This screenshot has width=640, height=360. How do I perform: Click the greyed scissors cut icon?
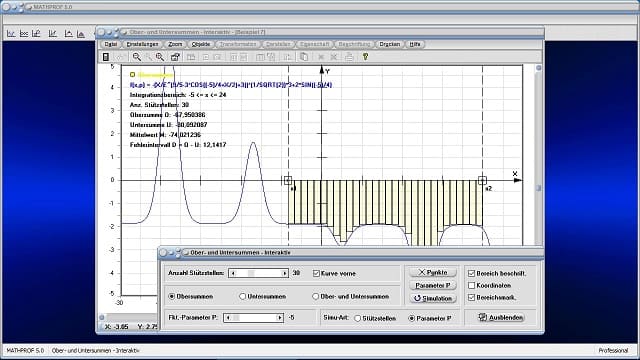pyautogui.click(x=334, y=57)
